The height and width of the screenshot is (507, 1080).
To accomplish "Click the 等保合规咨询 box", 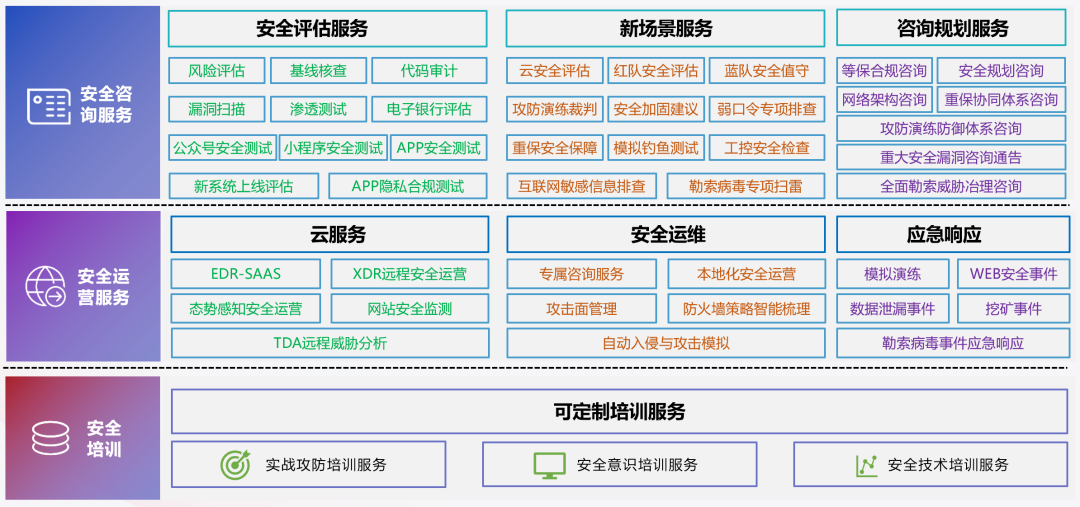I will point(884,71).
